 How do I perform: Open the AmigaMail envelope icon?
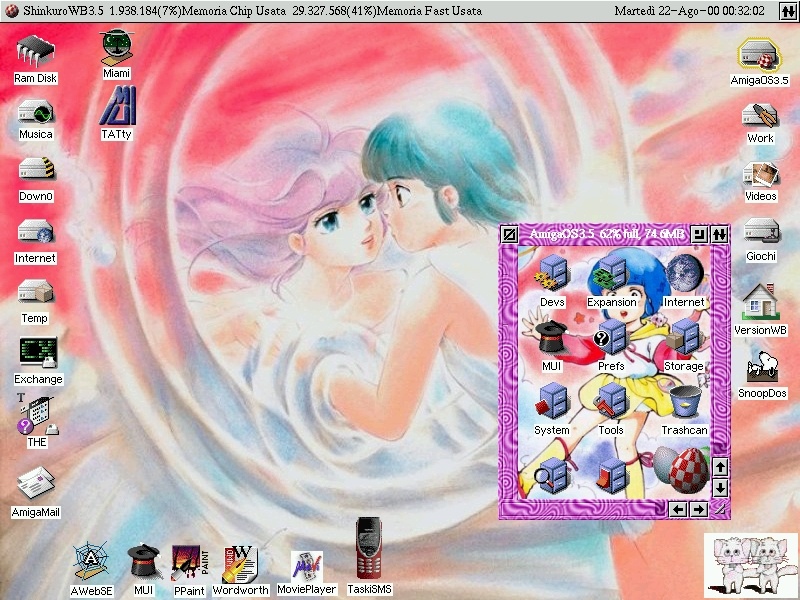tap(36, 484)
